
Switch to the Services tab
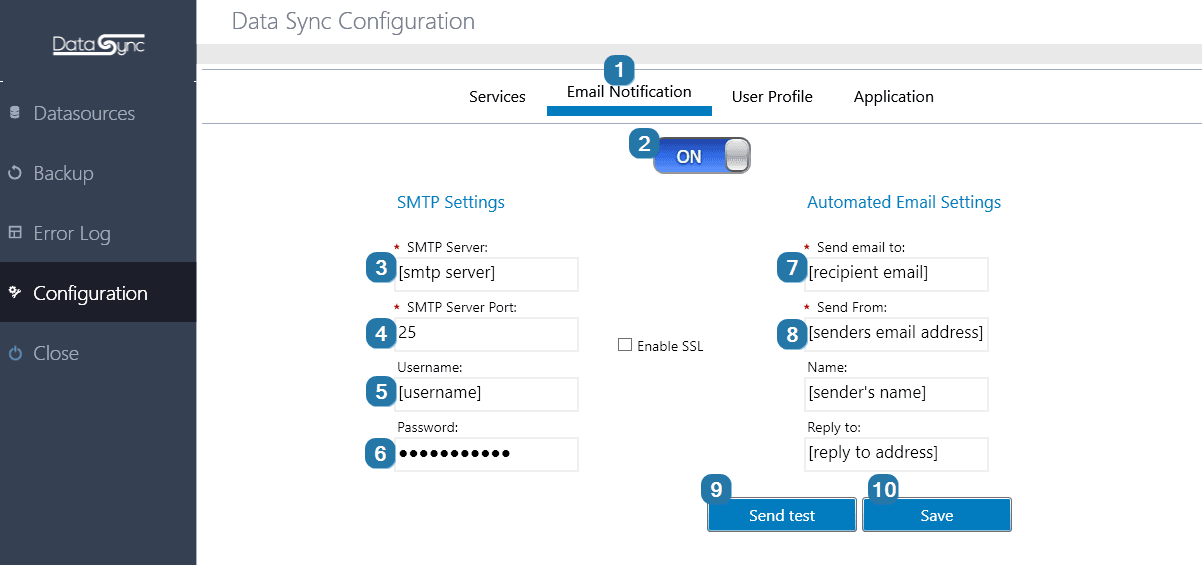click(x=497, y=97)
